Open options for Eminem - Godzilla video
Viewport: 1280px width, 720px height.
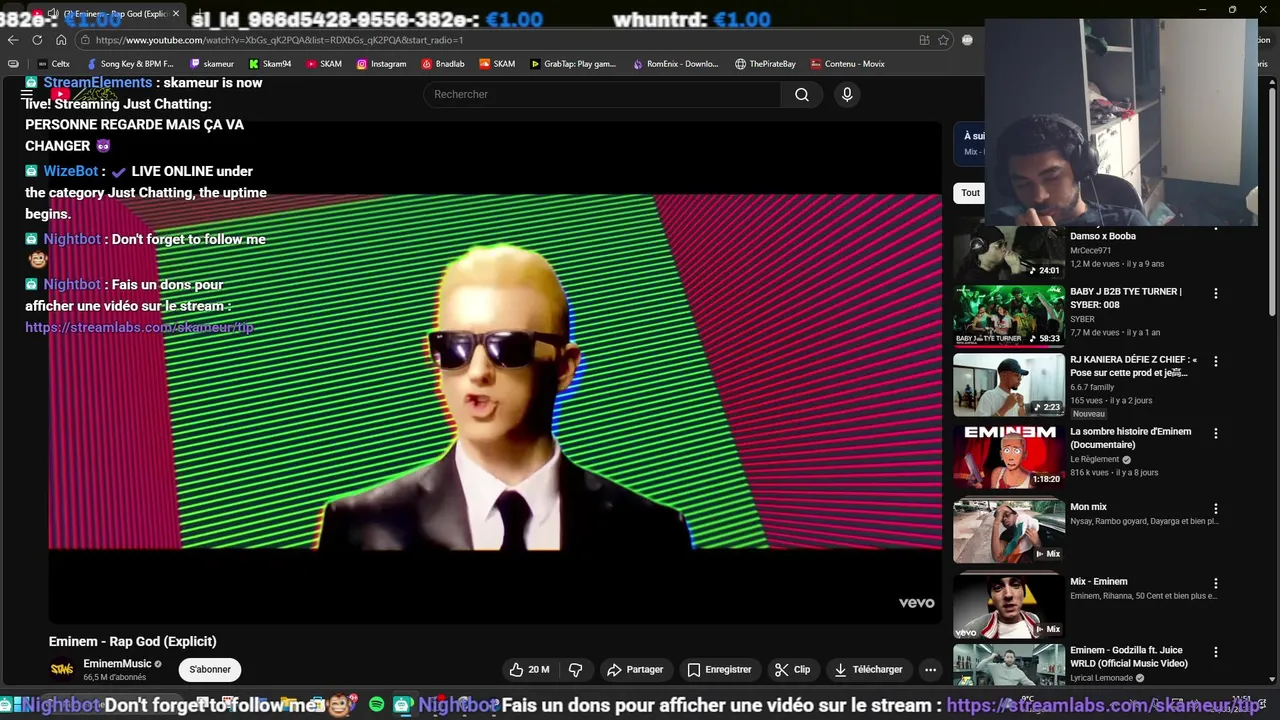[x=1216, y=653]
